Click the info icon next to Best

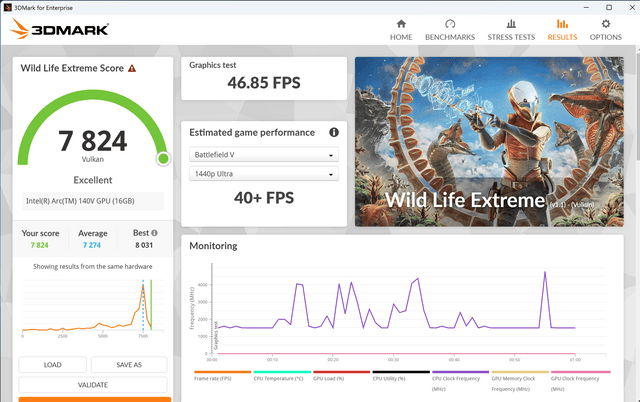[x=154, y=233]
